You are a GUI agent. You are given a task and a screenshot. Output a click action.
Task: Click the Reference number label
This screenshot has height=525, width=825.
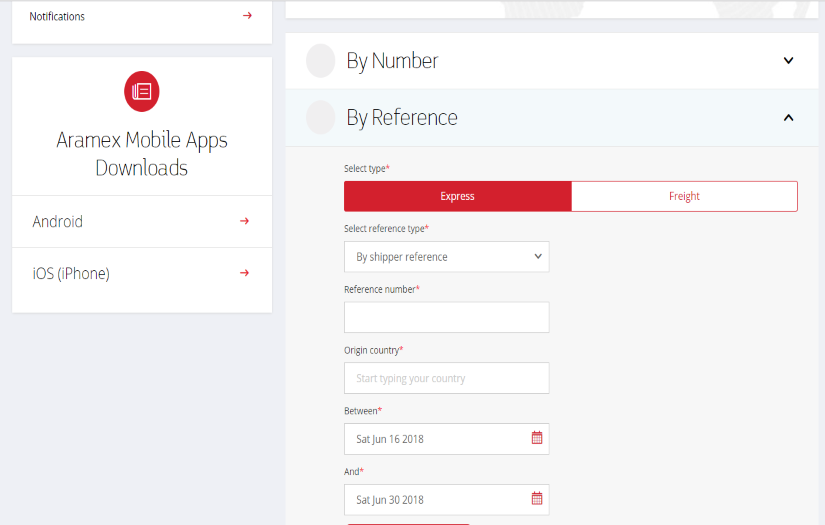[x=381, y=289]
